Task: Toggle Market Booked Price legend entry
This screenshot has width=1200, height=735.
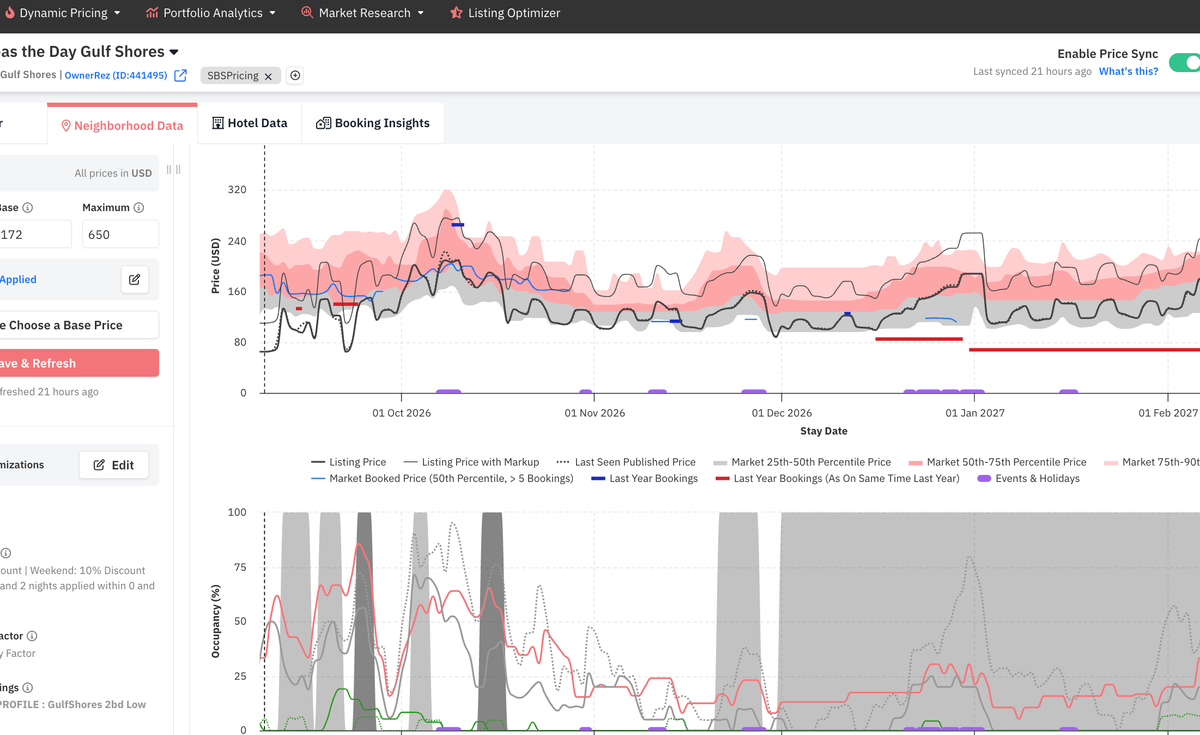Action: point(442,478)
